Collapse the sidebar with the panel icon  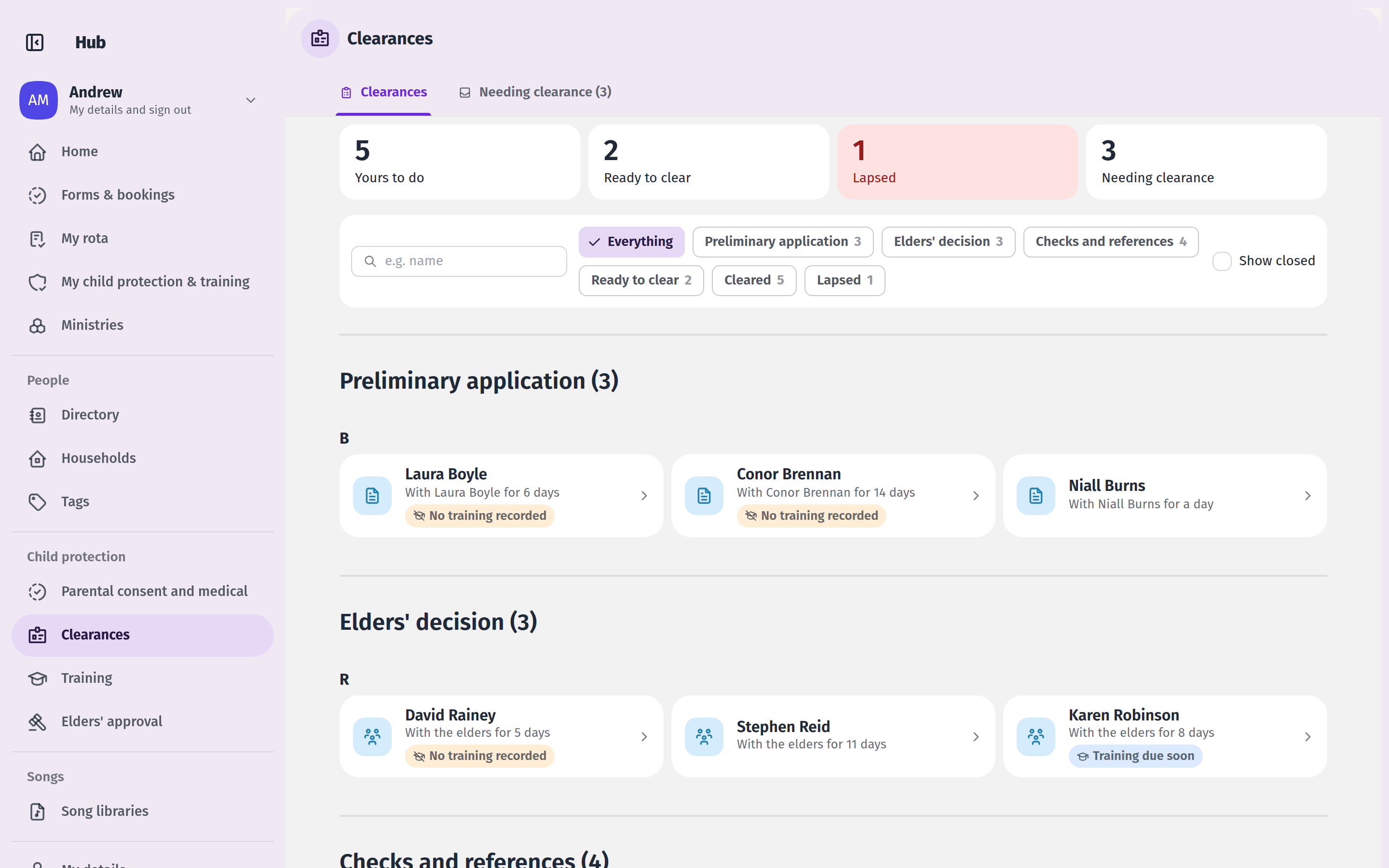pyautogui.click(x=34, y=42)
